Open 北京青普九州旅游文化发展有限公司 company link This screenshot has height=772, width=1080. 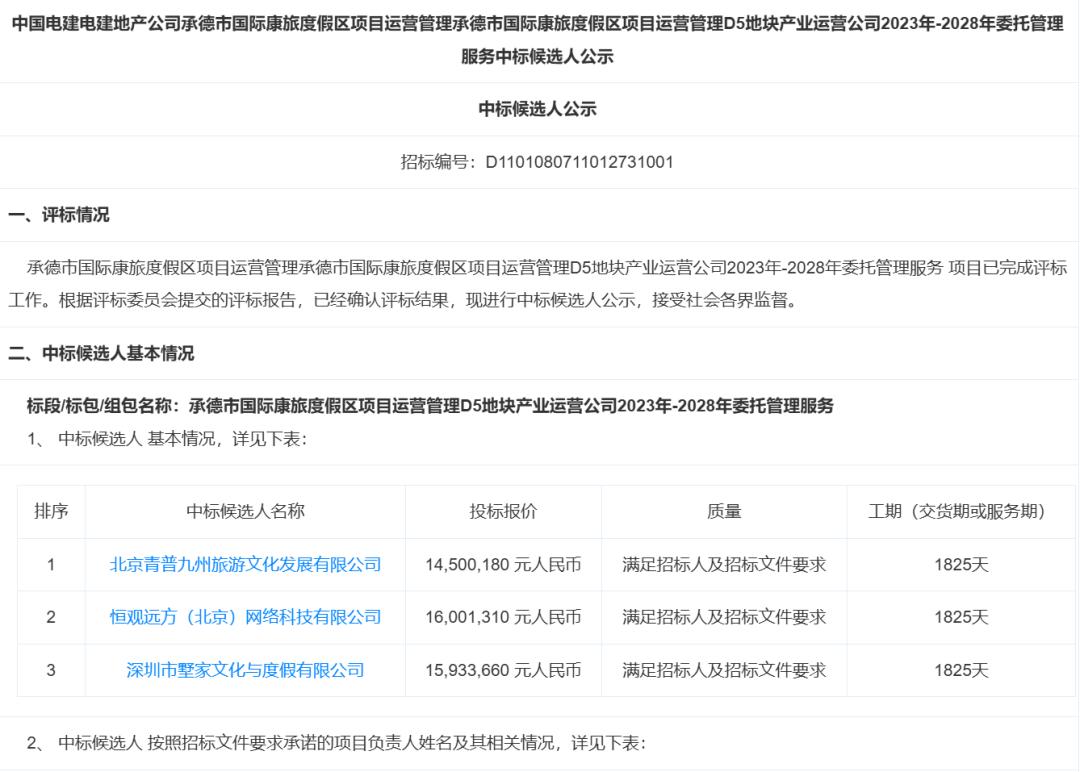click(x=245, y=564)
